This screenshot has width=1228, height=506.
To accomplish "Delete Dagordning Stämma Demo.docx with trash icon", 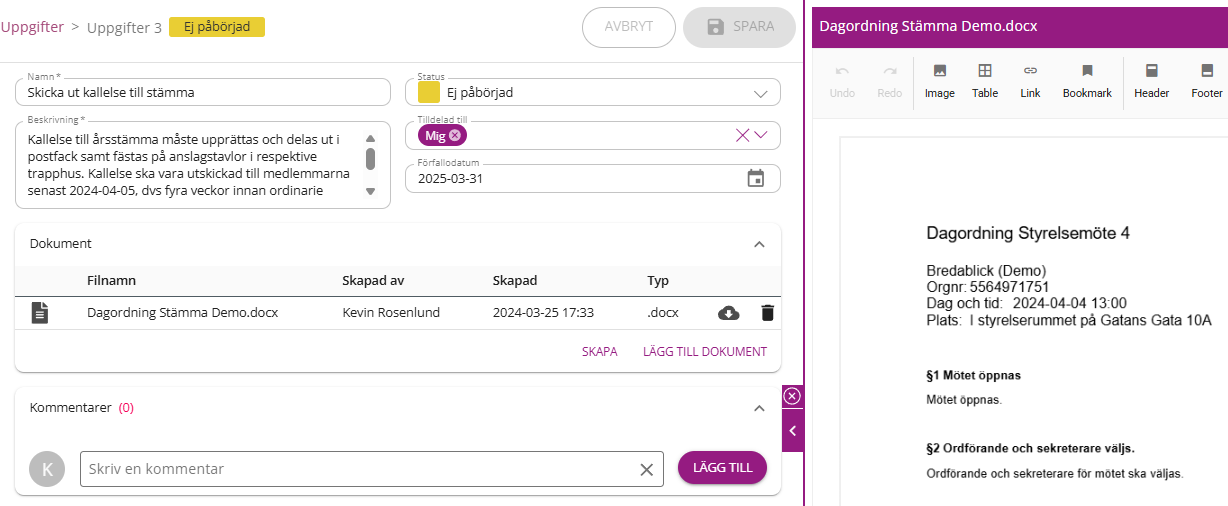I will [x=767, y=313].
